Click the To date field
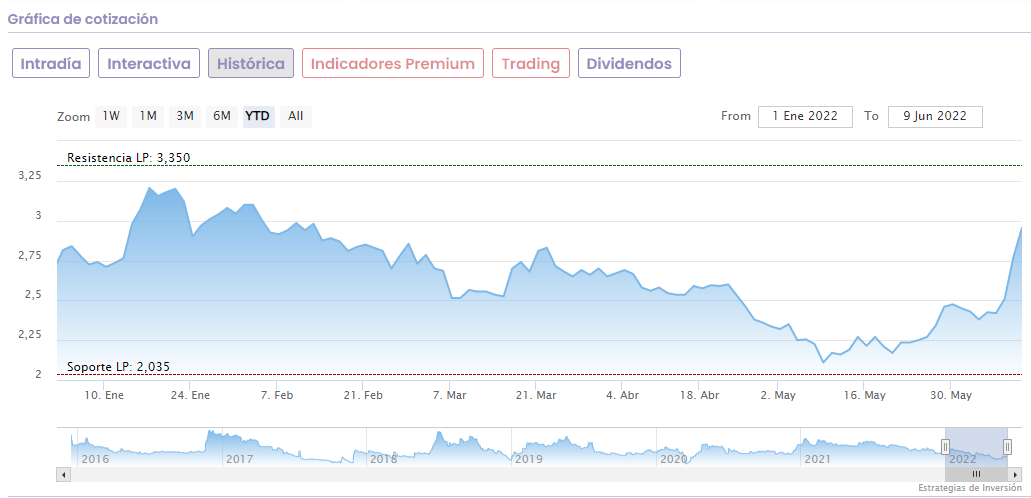 935,116
